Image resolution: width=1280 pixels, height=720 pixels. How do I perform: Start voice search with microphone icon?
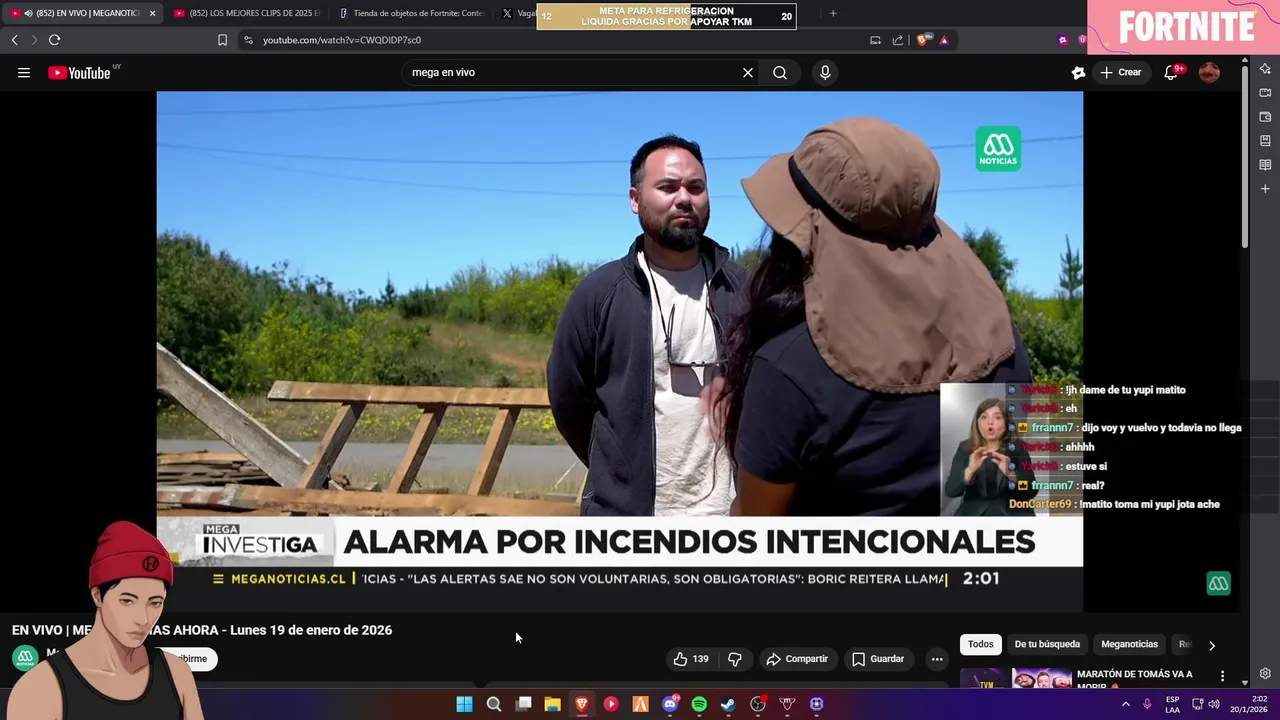[825, 72]
